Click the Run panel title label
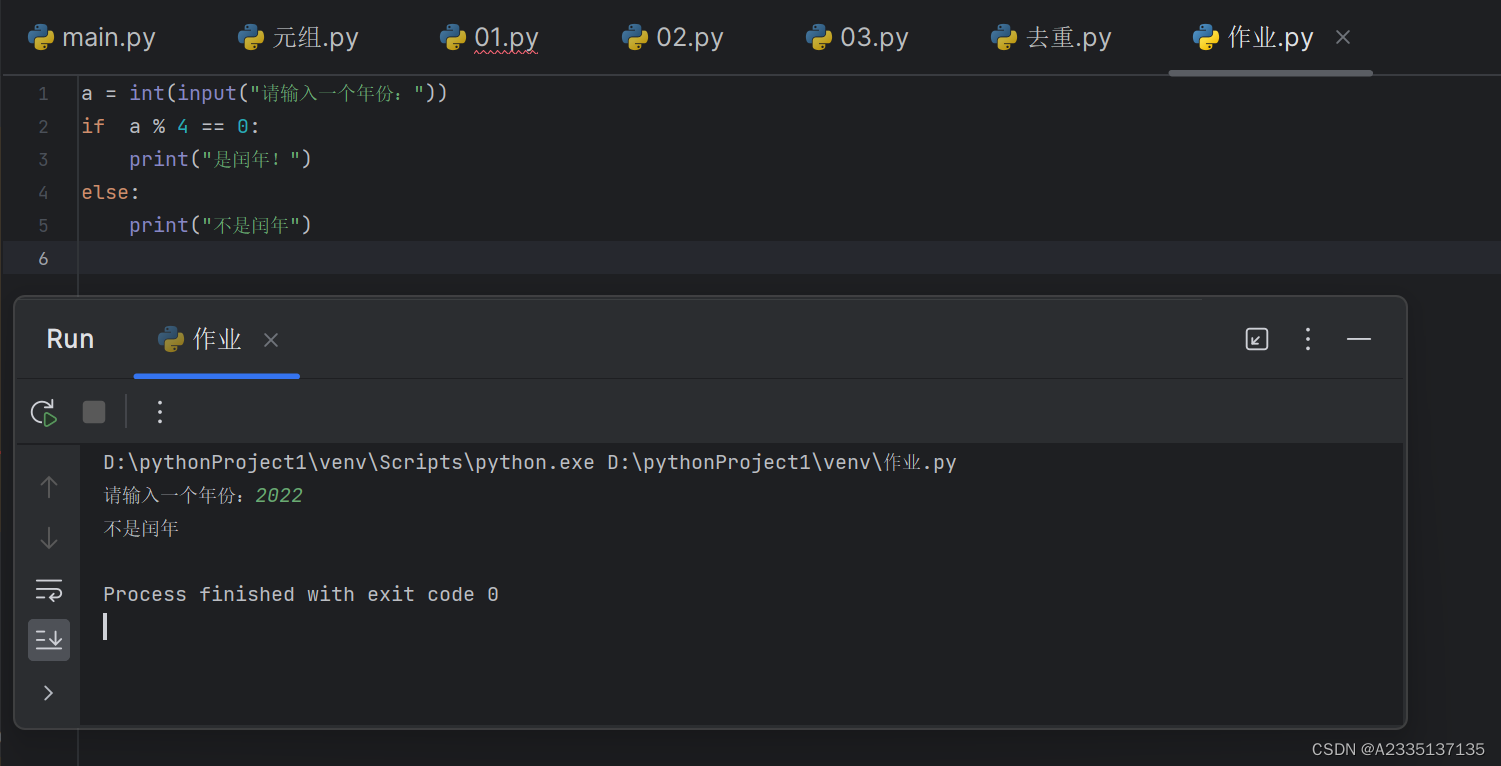 click(69, 339)
